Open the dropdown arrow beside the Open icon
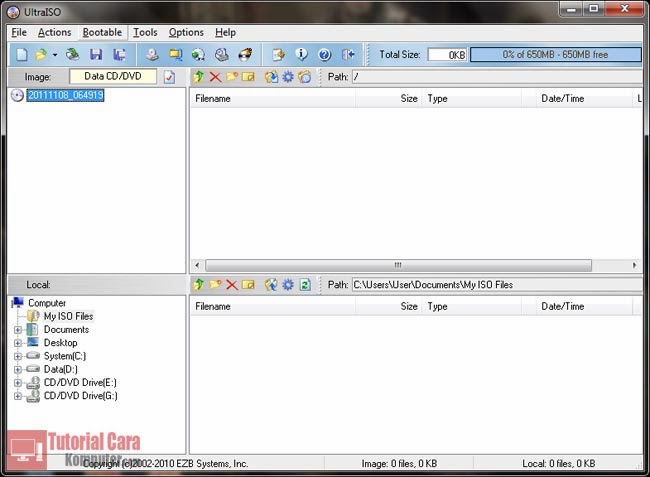 55,55
